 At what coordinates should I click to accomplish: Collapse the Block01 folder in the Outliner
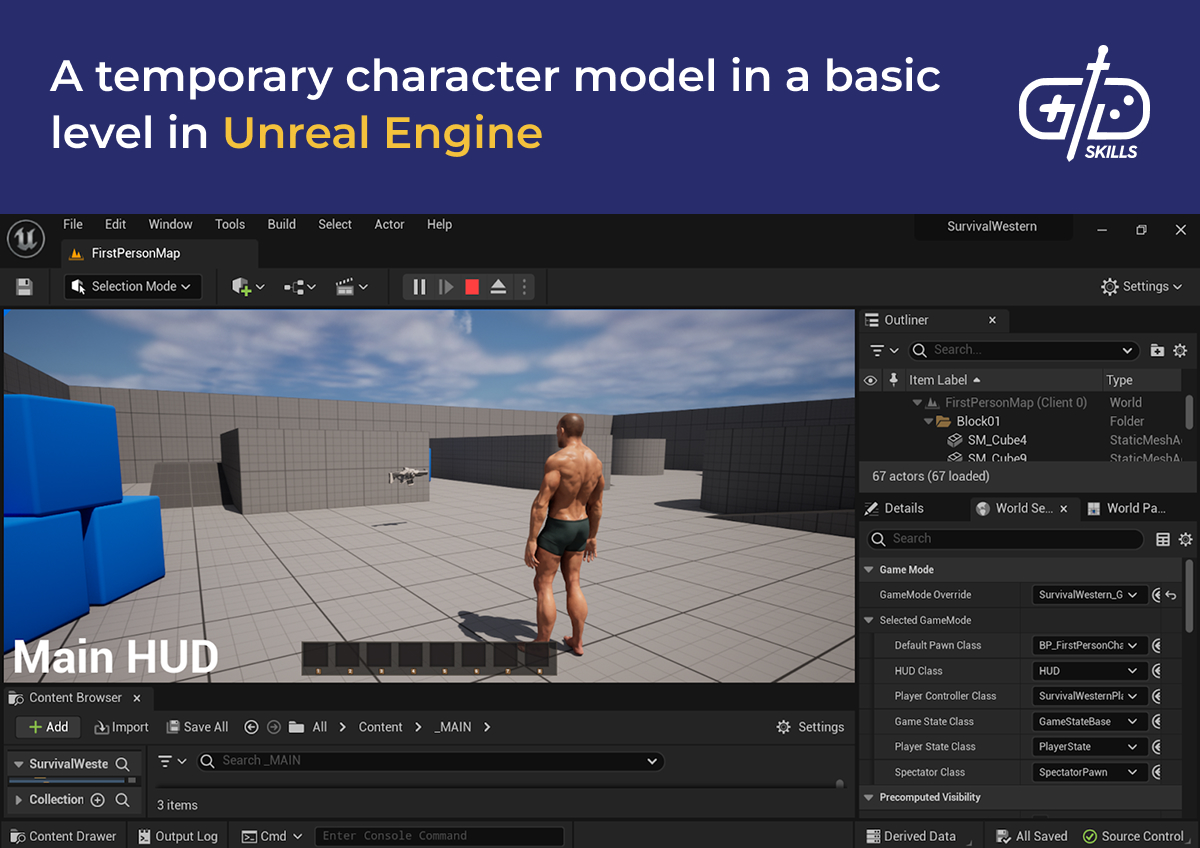point(928,421)
